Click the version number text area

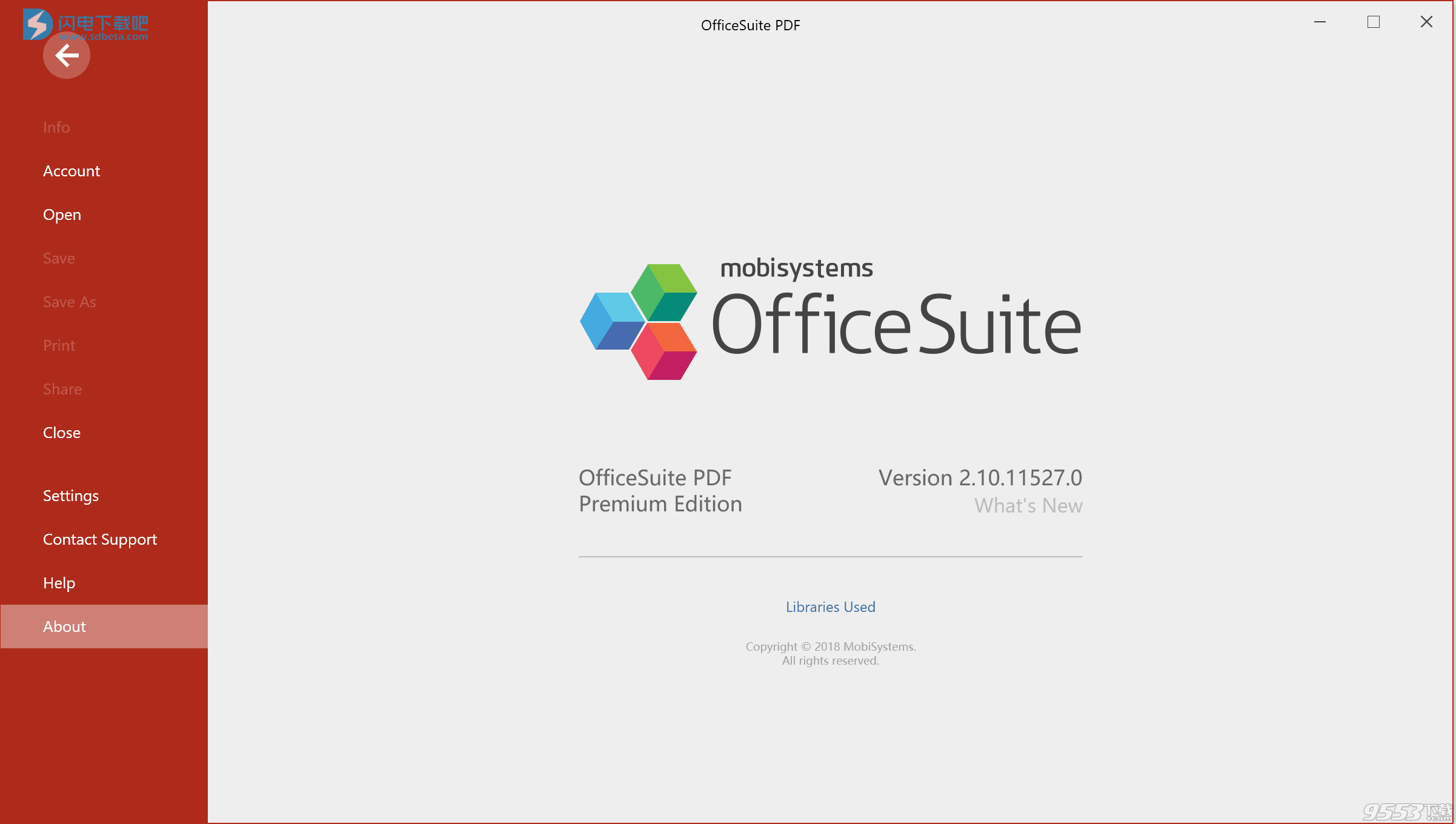tap(980, 476)
